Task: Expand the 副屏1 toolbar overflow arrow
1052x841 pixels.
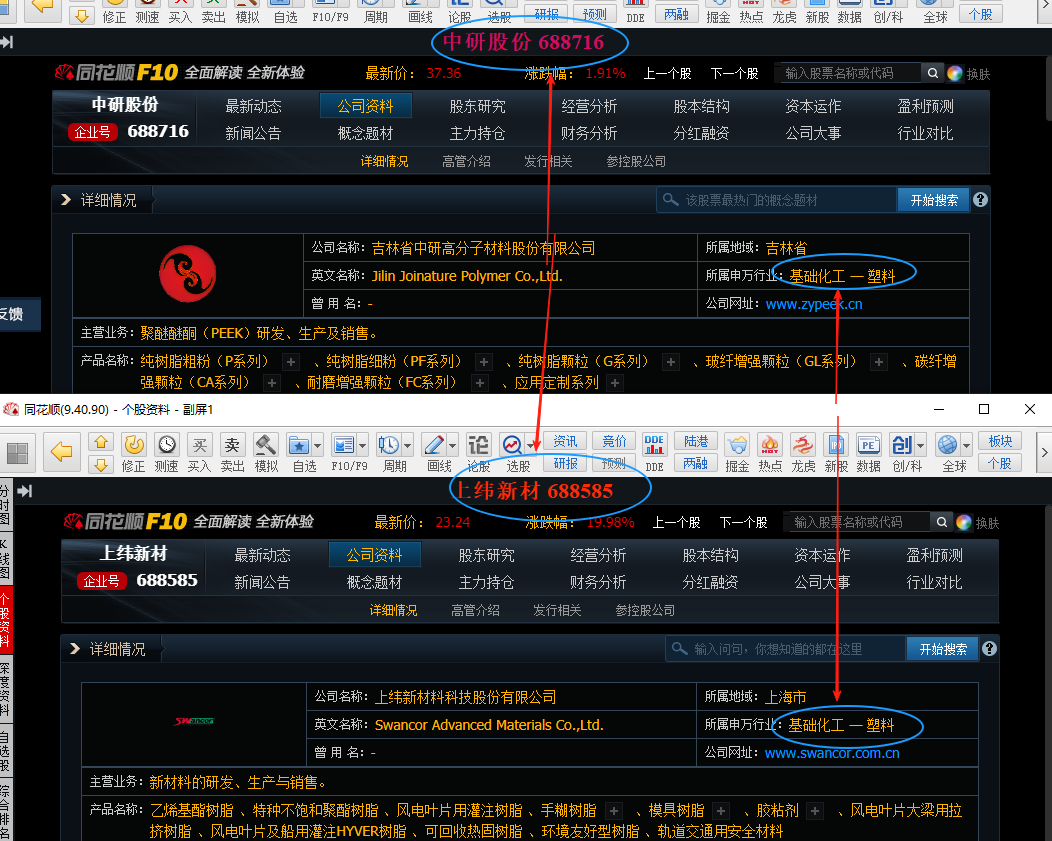Action: tap(1044, 453)
